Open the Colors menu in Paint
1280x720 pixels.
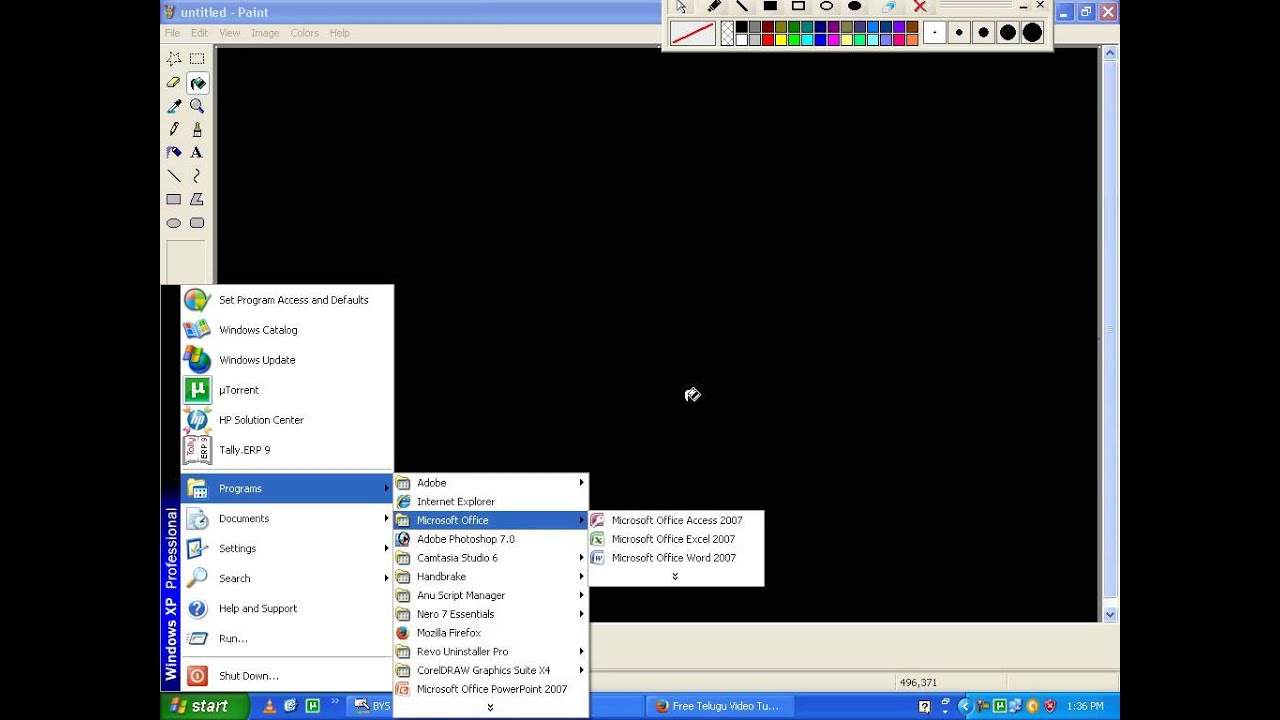(x=304, y=33)
